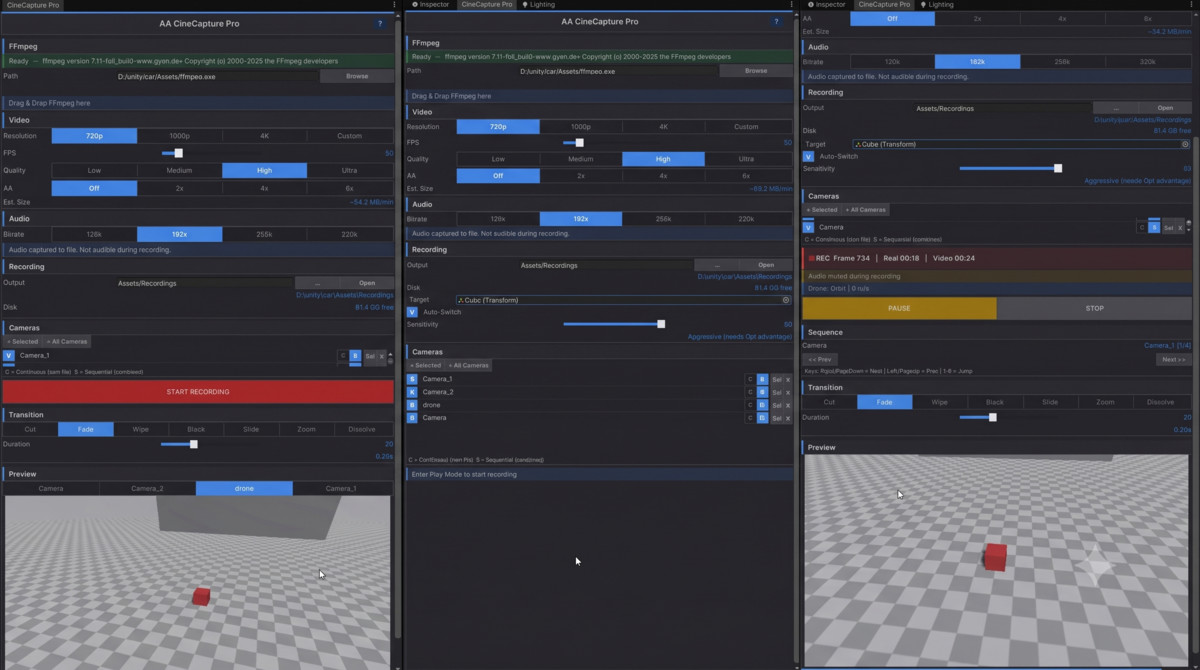Remove the drone camera with its X button
The height and width of the screenshot is (670, 1200).
click(x=787, y=405)
